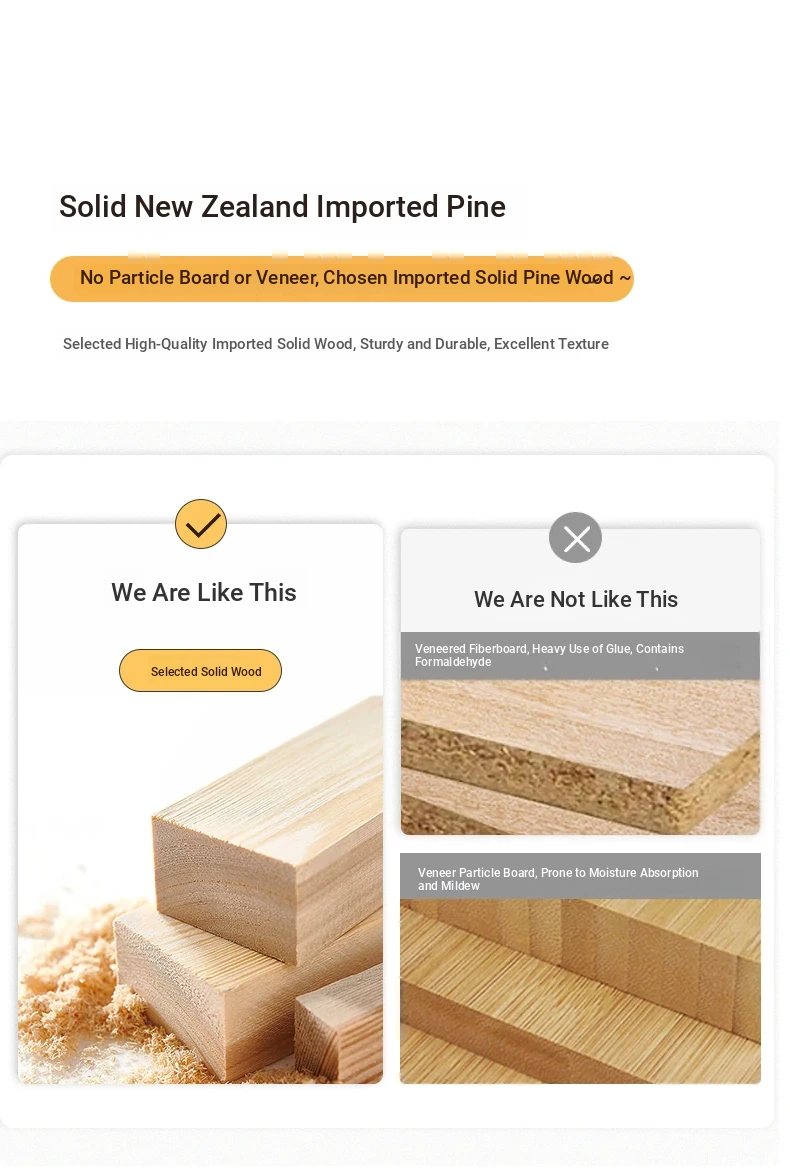The height and width of the screenshot is (1168, 790).
Task: Click the yellow checkmark circle icon
Action: click(x=201, y=524)
